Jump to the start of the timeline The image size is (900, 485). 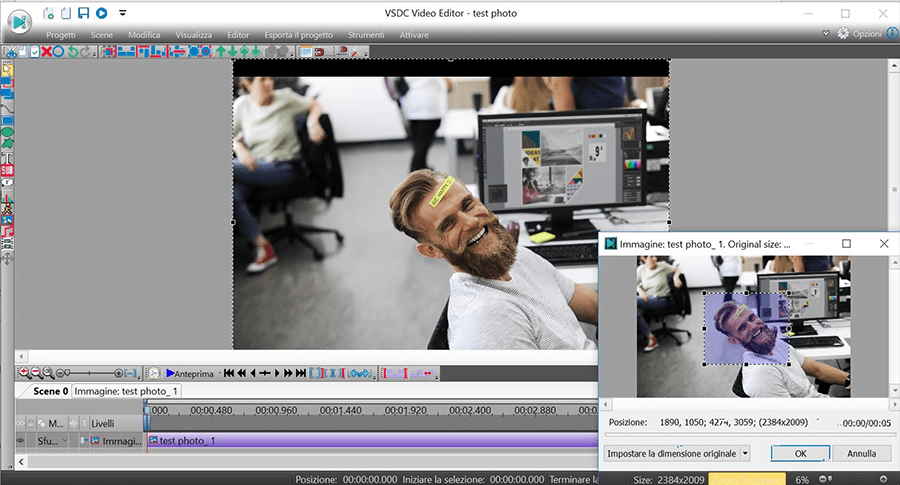point(228,373)
